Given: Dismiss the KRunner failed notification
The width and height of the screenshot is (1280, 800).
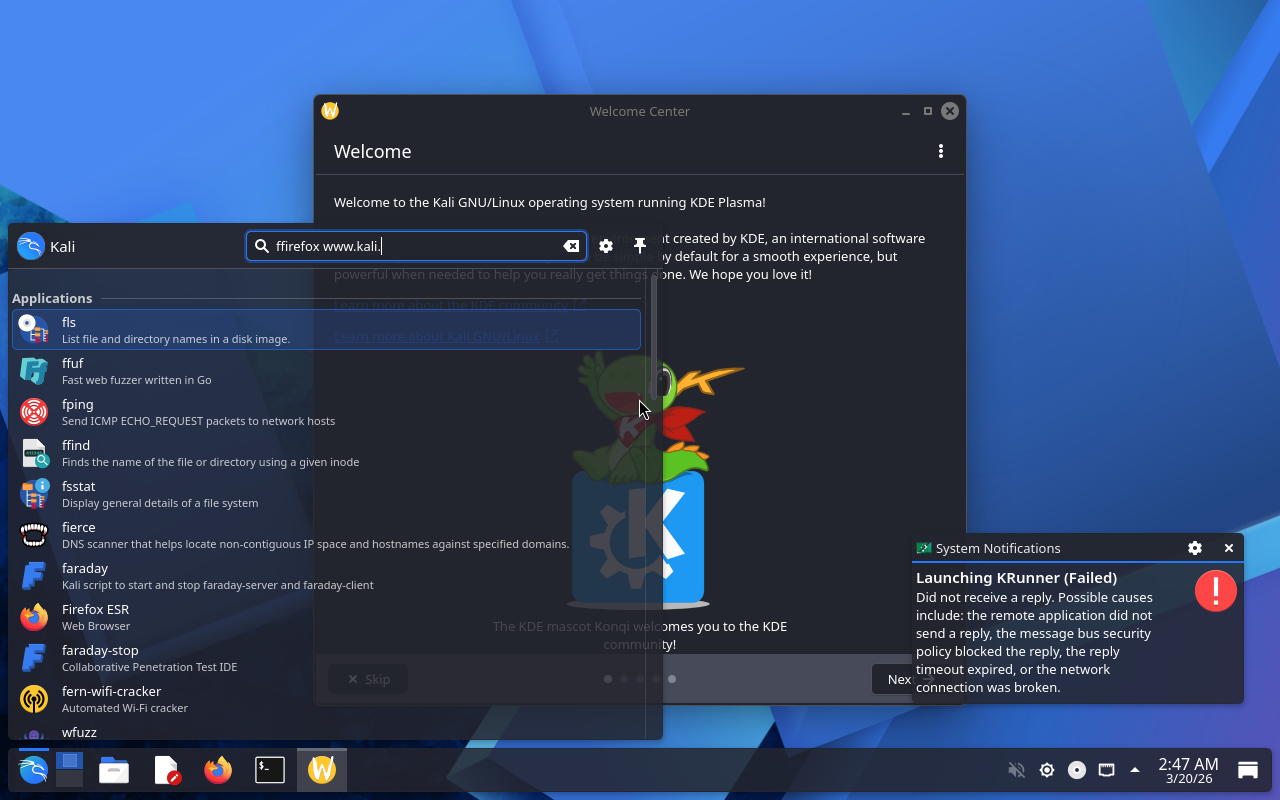Looking at the screenshot, I should [x=1228, y=548].
